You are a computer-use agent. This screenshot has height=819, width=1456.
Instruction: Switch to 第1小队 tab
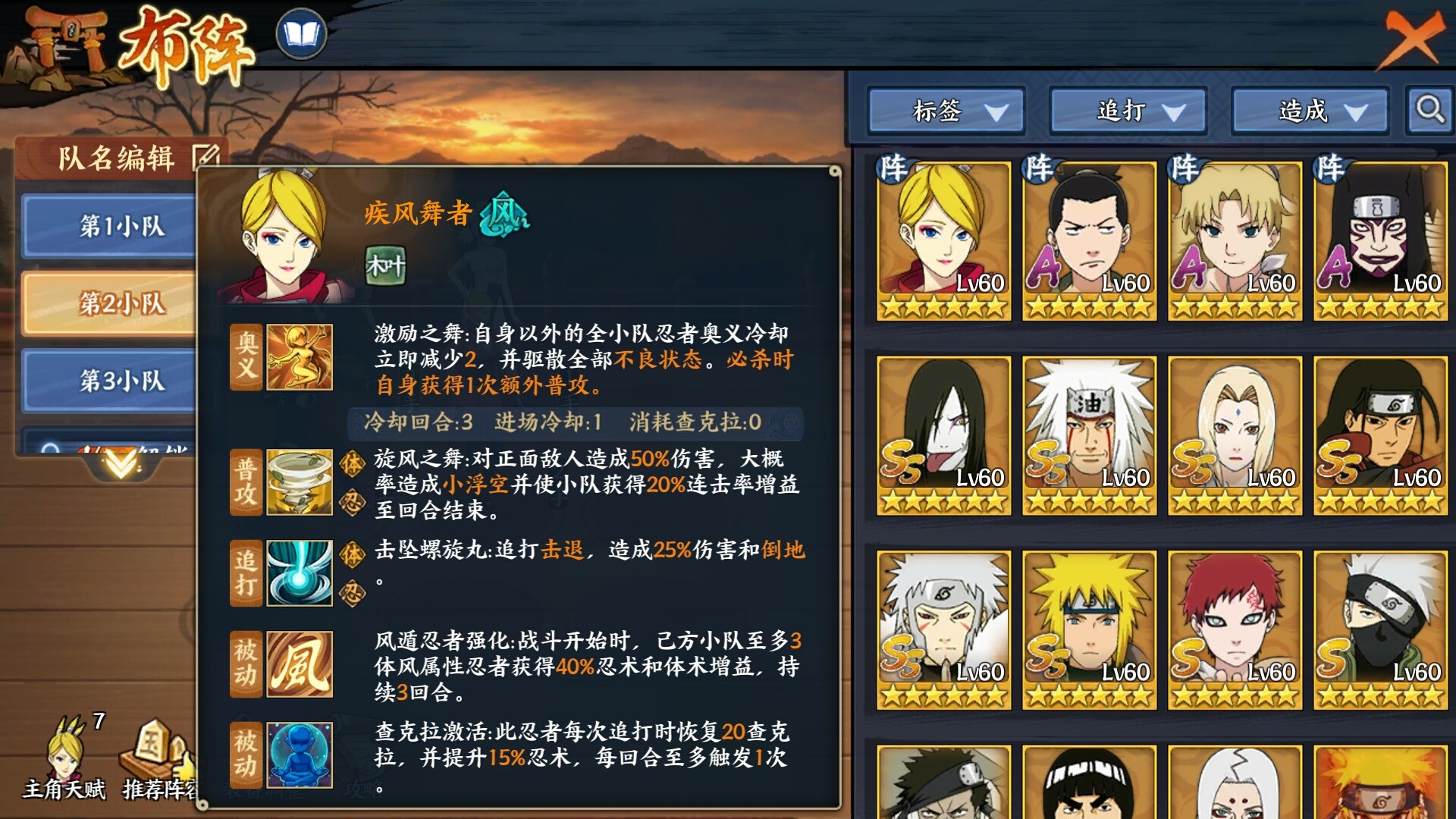110,225
